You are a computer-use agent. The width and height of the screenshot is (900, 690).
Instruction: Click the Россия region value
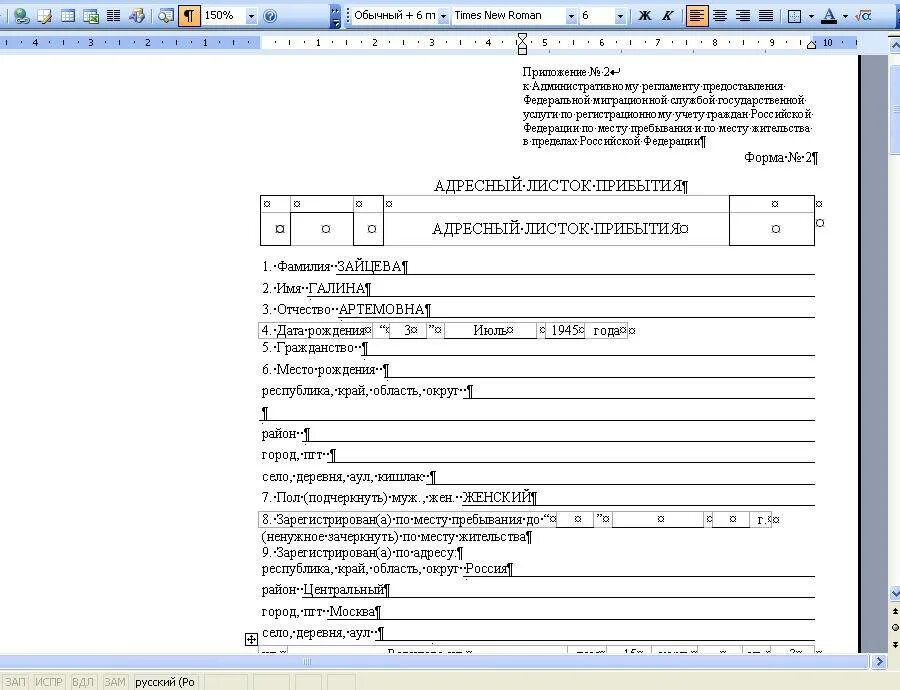[x=486, y=568]
